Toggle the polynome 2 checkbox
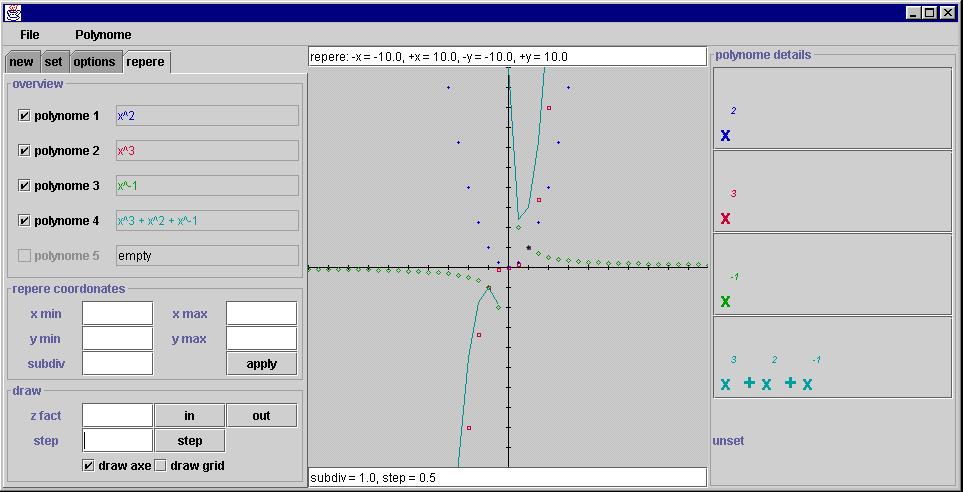This screenshot has height=492, width=963. [x=25, y=151]
